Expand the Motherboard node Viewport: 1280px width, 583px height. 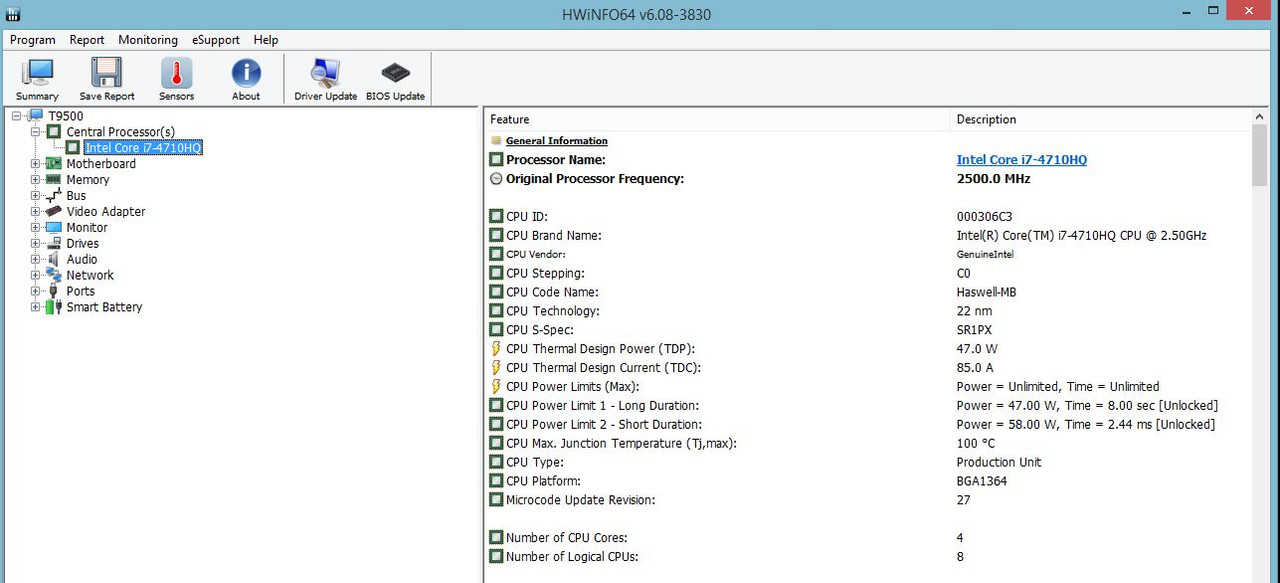coord(36,164)
